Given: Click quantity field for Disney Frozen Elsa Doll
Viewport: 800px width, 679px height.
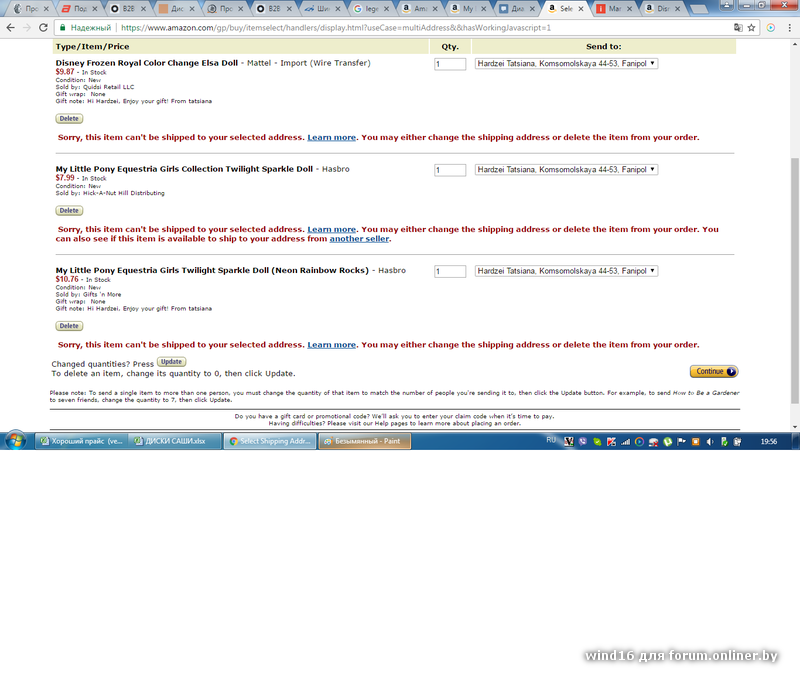Looking at the screenshot, I should click(450, 64).
